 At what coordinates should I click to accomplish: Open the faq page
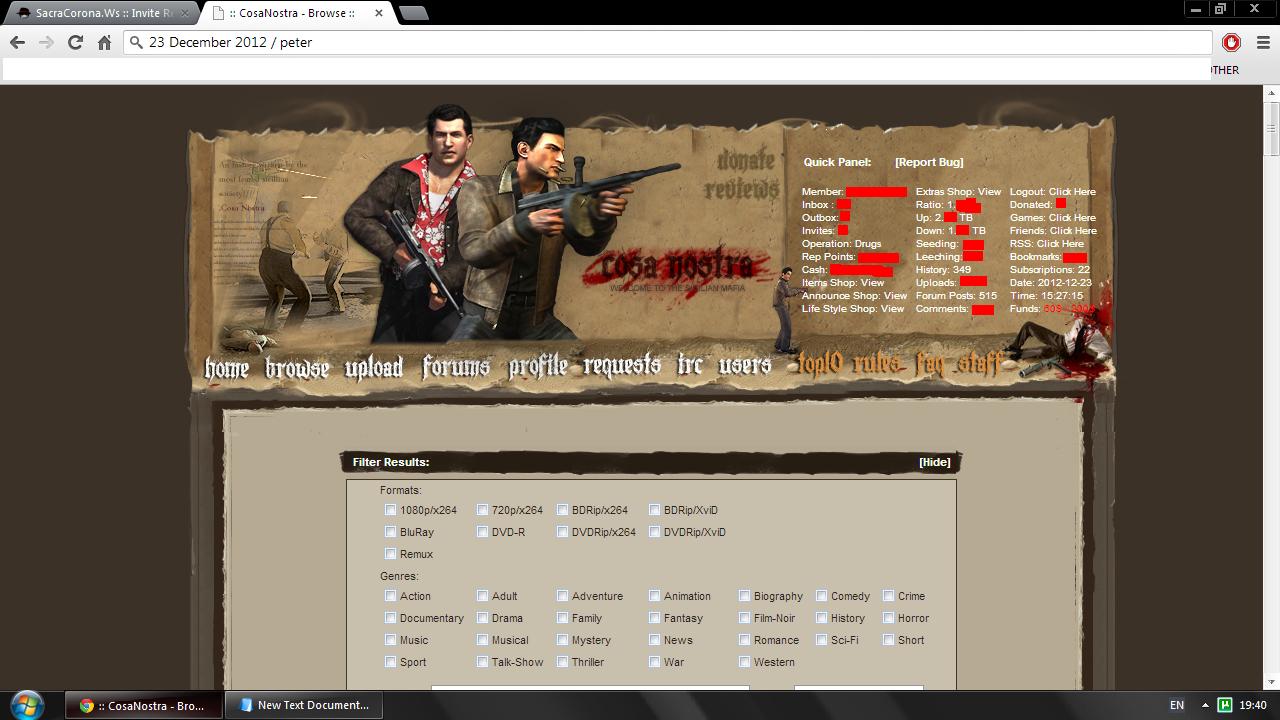pyautogui.click(x=929, y=365)
